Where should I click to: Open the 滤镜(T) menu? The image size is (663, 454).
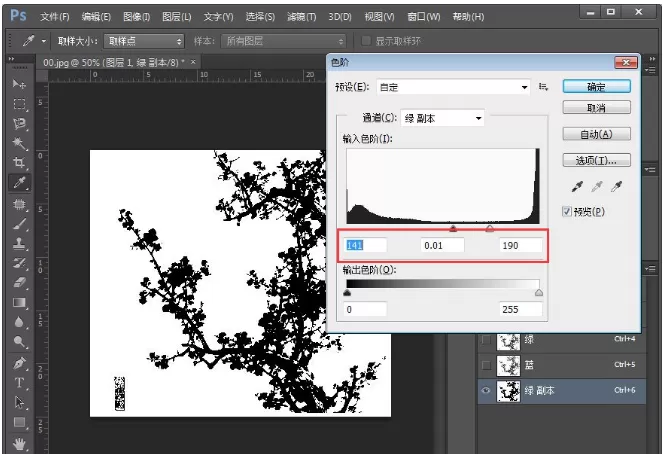[301, 16]
